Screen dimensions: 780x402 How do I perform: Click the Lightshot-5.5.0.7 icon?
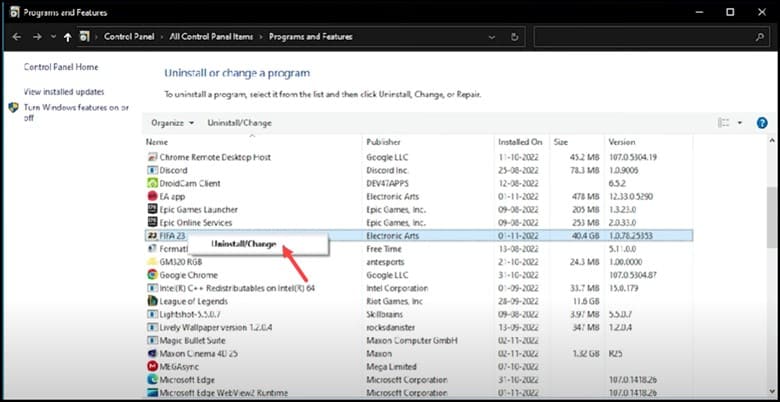pos(153,314)
